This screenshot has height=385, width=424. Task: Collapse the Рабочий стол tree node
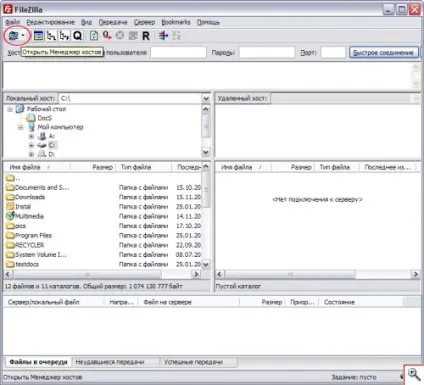tap(10, 109)
